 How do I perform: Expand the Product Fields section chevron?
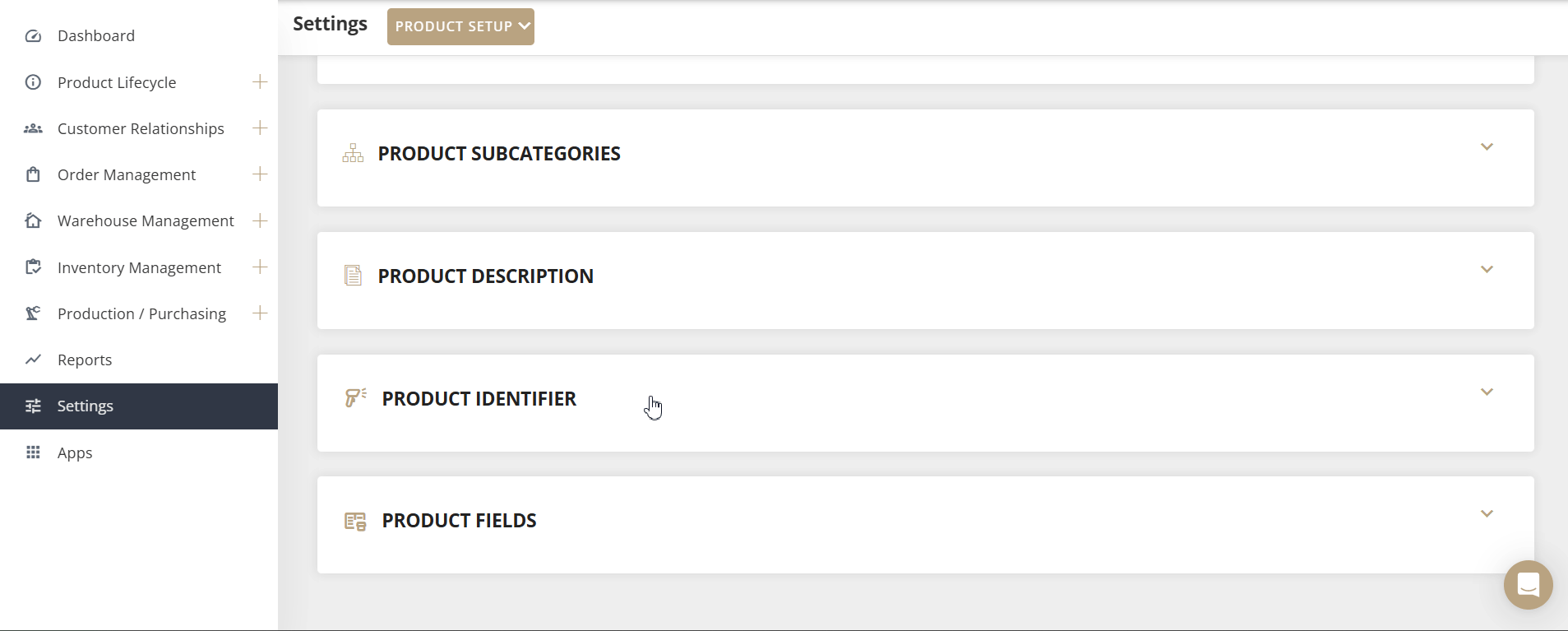point(1487,514)
